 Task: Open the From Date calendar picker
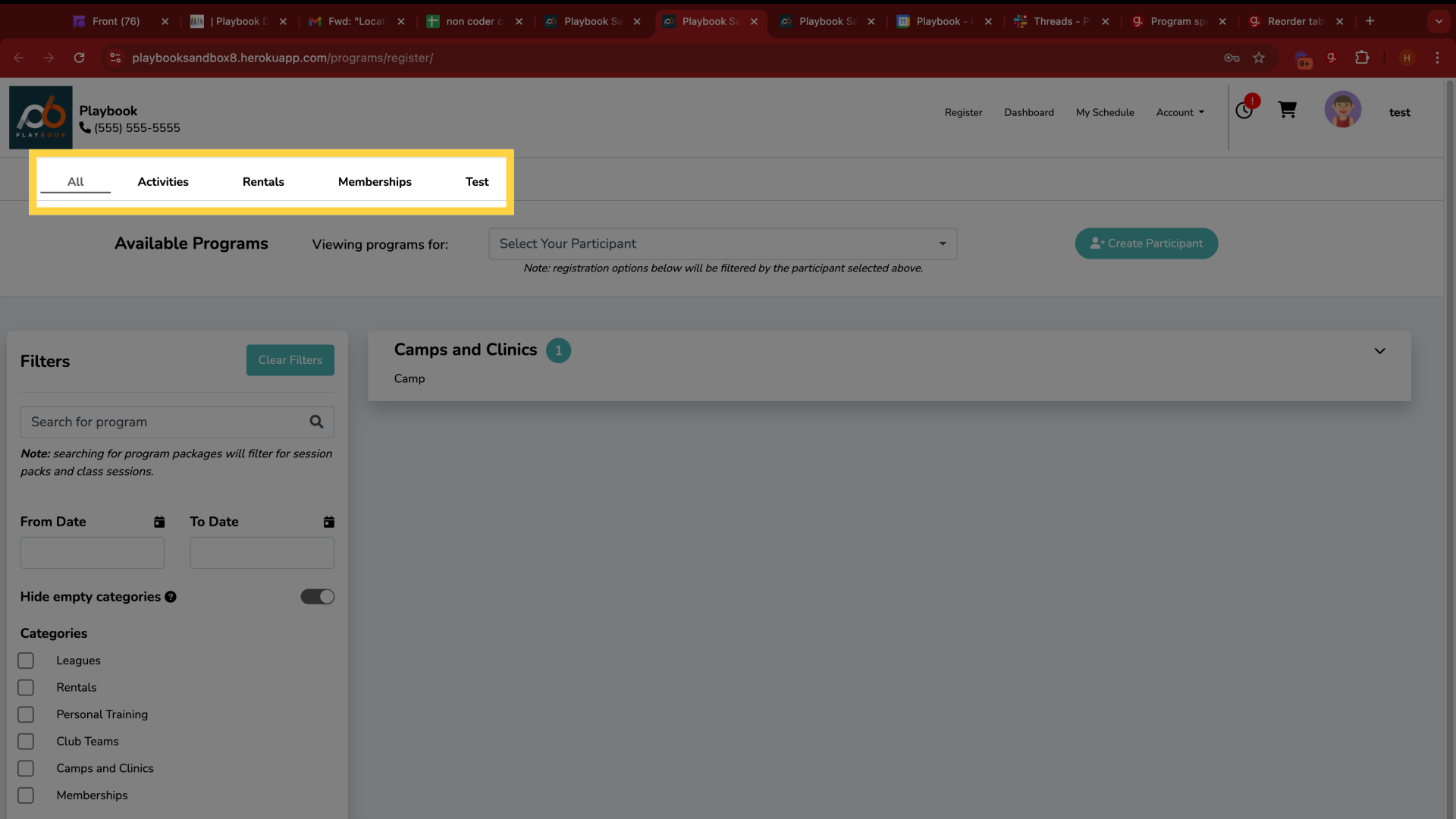pos(159,522)
